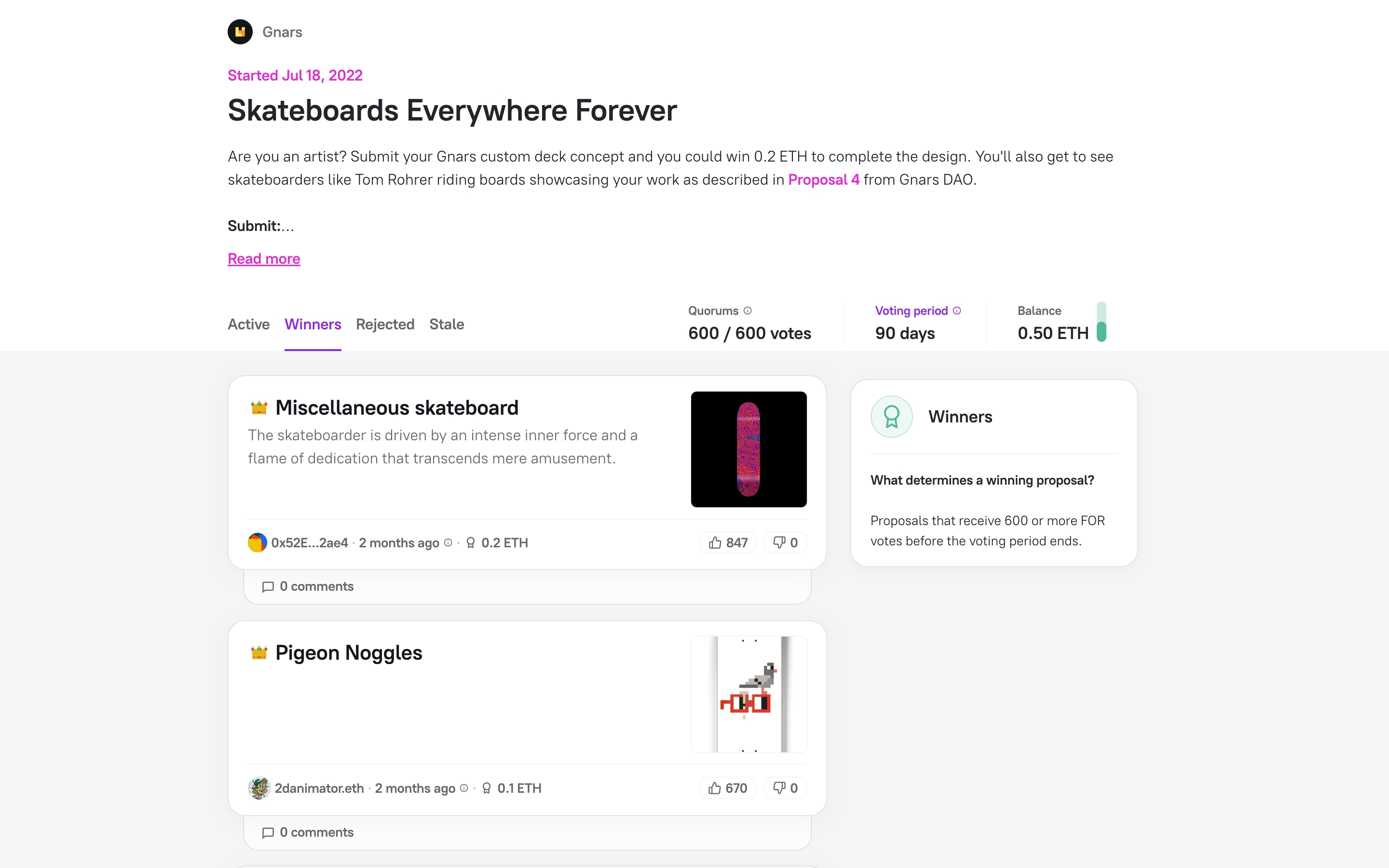Upvote the Pigeon Noggles proposal
Viewport: 1389px width, 868px height.
[727, 788]
